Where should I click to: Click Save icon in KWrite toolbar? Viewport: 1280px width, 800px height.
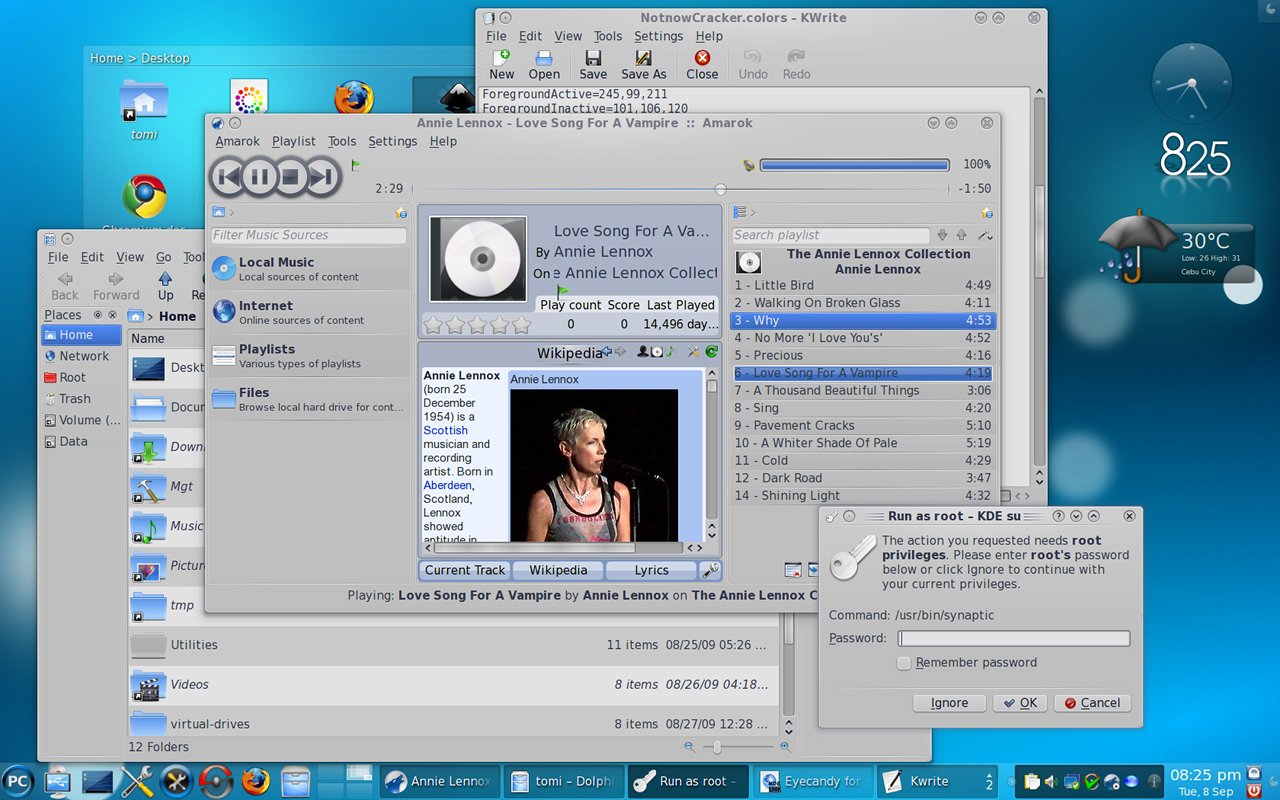click(x=593, y=58)
